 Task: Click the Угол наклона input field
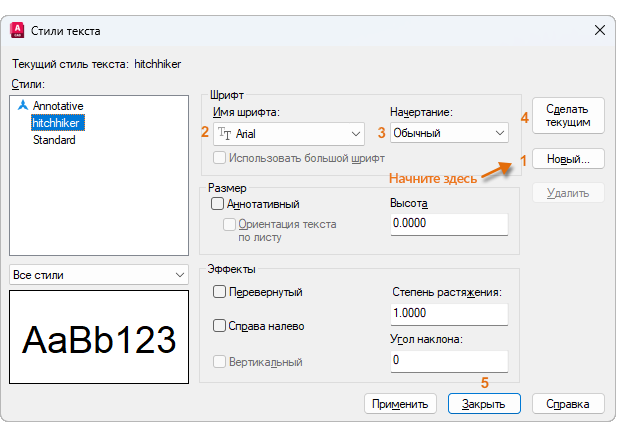click(448, 360)
